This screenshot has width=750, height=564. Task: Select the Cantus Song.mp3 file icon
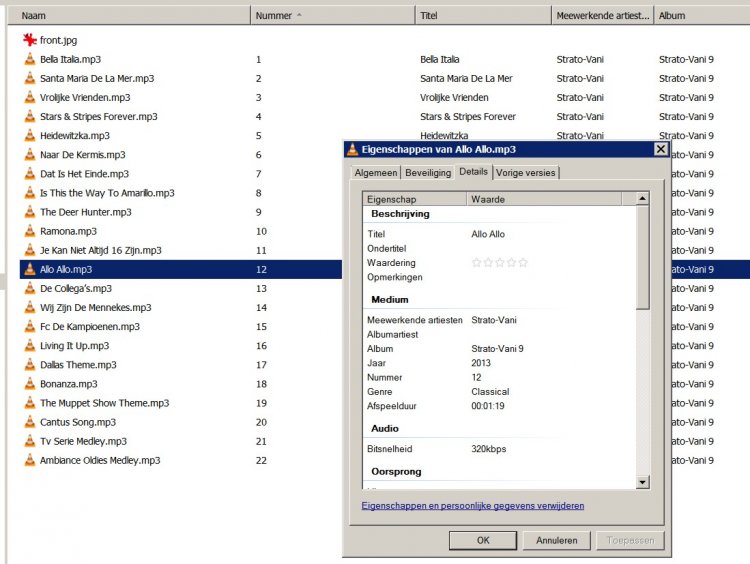[x=29, y=422]
